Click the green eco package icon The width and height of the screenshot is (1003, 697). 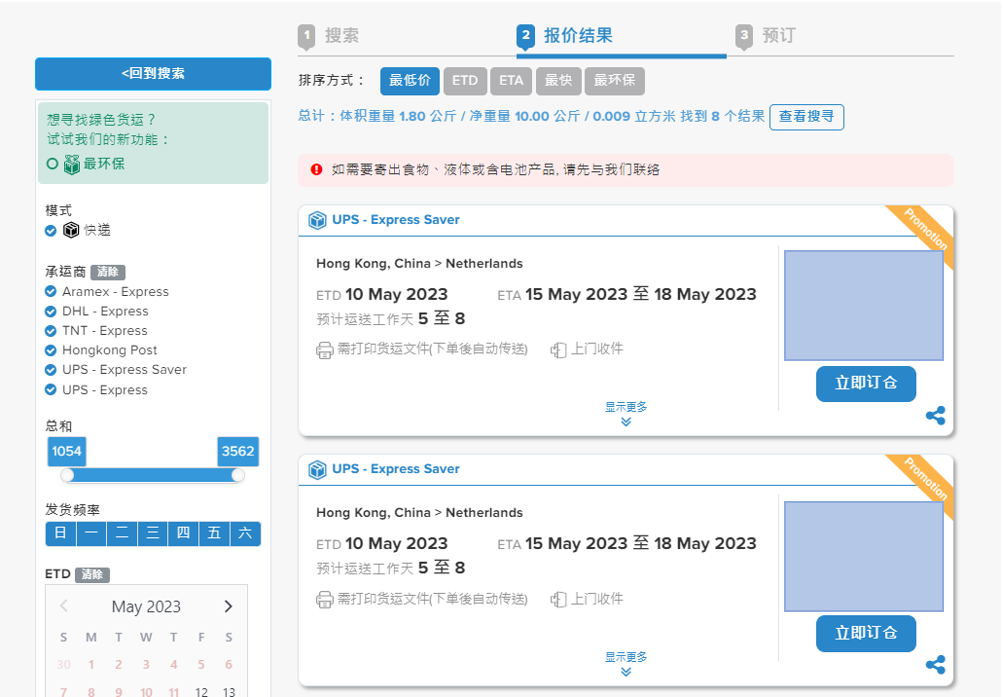72,164
